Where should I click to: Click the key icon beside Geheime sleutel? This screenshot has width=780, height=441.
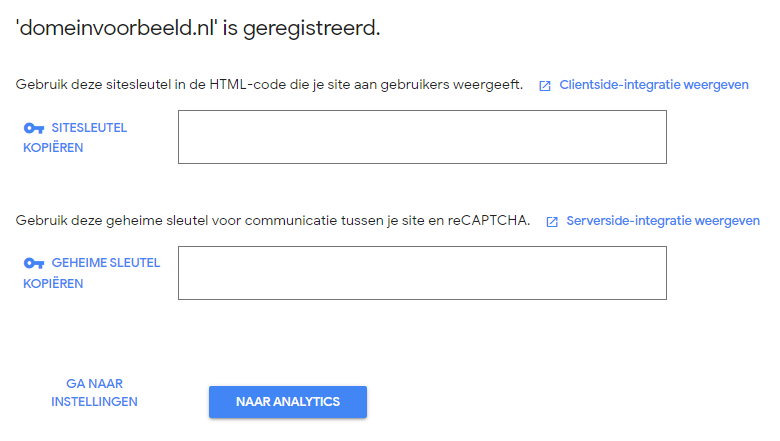[x=33, y=263]
